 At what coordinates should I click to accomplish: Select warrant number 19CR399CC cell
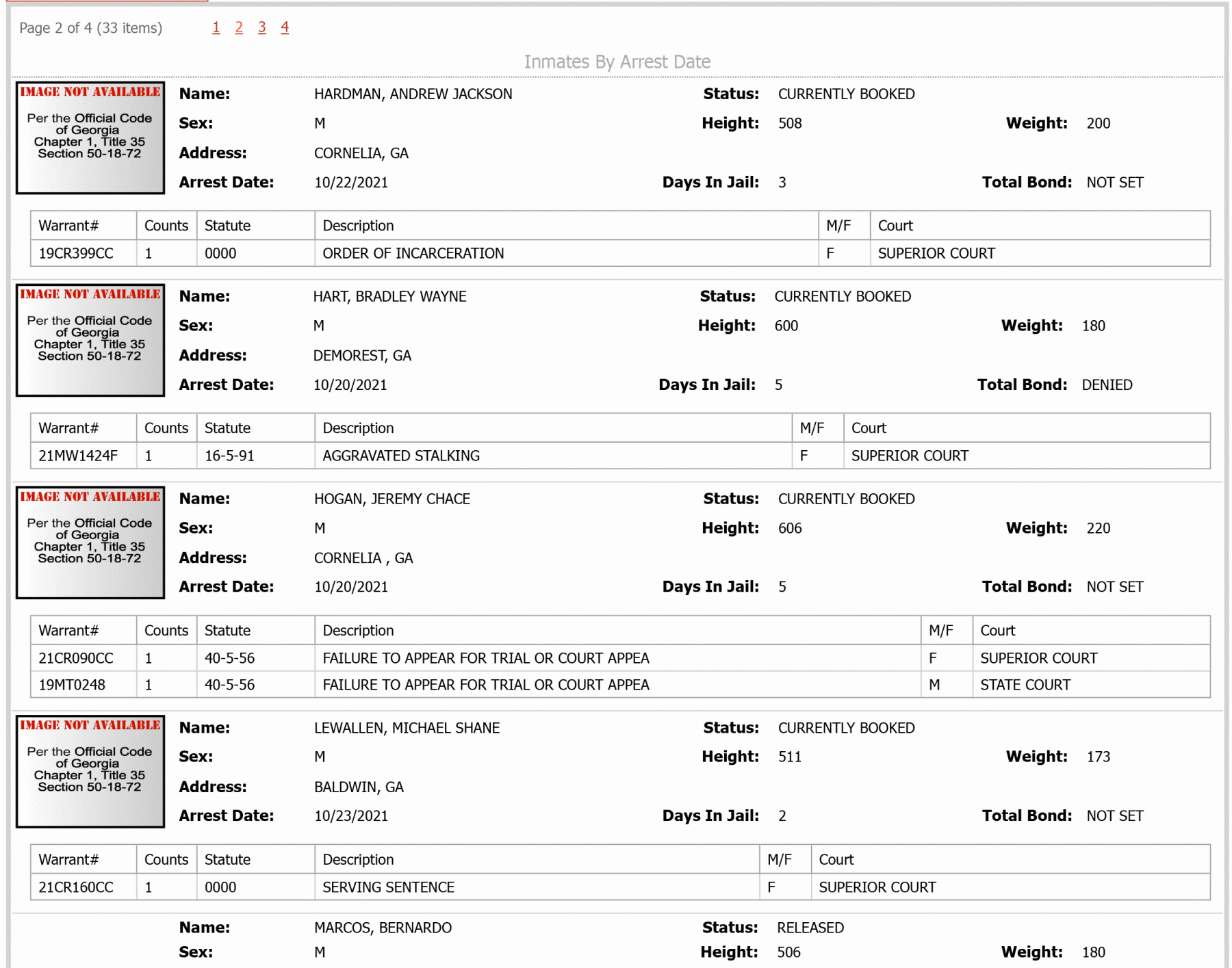pos(84,253)
